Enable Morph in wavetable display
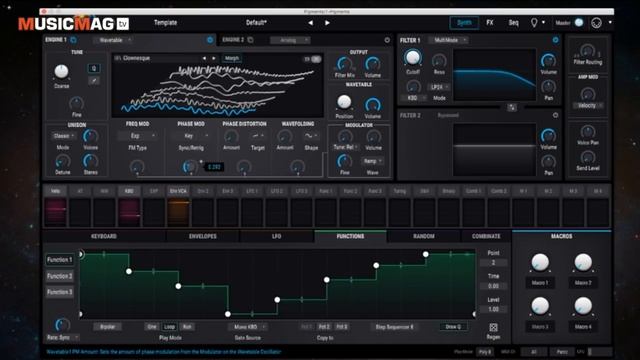 click(x=231, y=58)
